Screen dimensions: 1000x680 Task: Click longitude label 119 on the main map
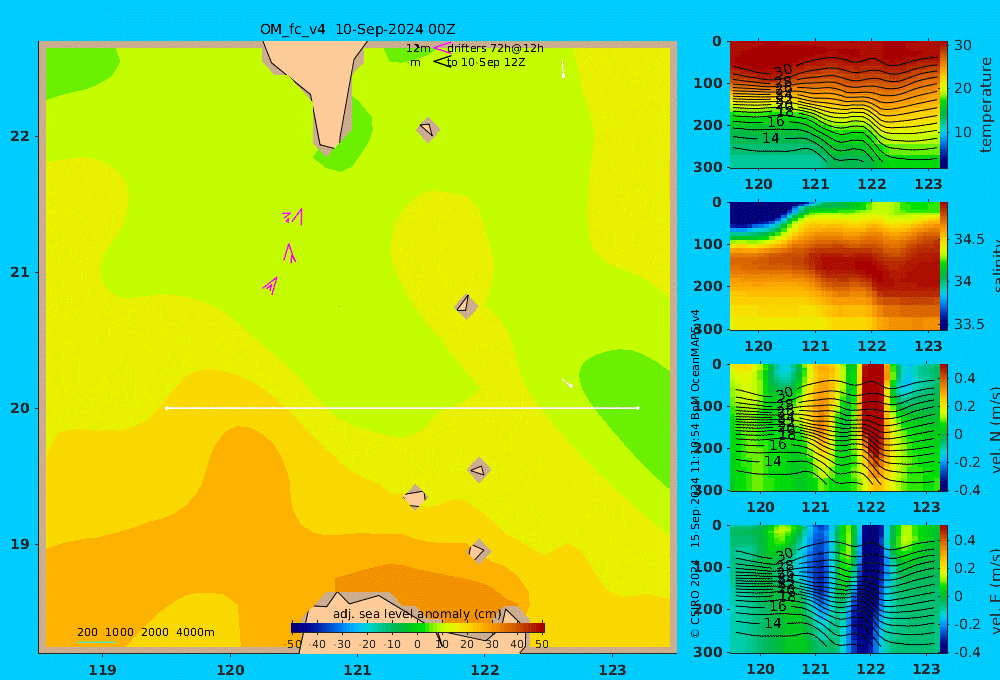tap(103, 670)
